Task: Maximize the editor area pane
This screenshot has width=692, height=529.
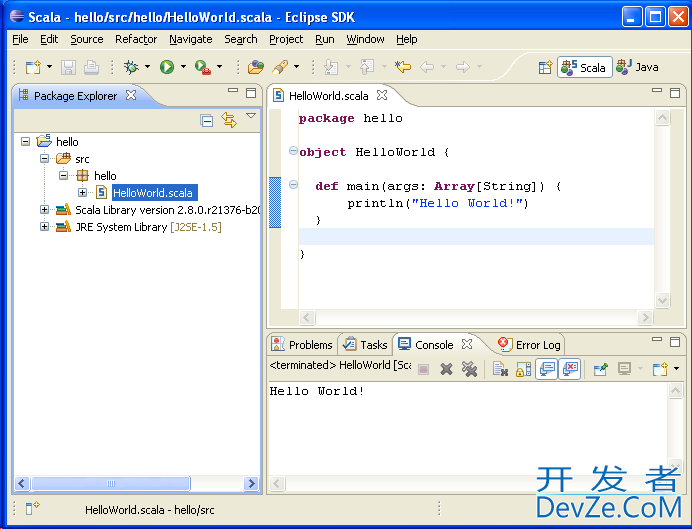Action: point(675,93)
